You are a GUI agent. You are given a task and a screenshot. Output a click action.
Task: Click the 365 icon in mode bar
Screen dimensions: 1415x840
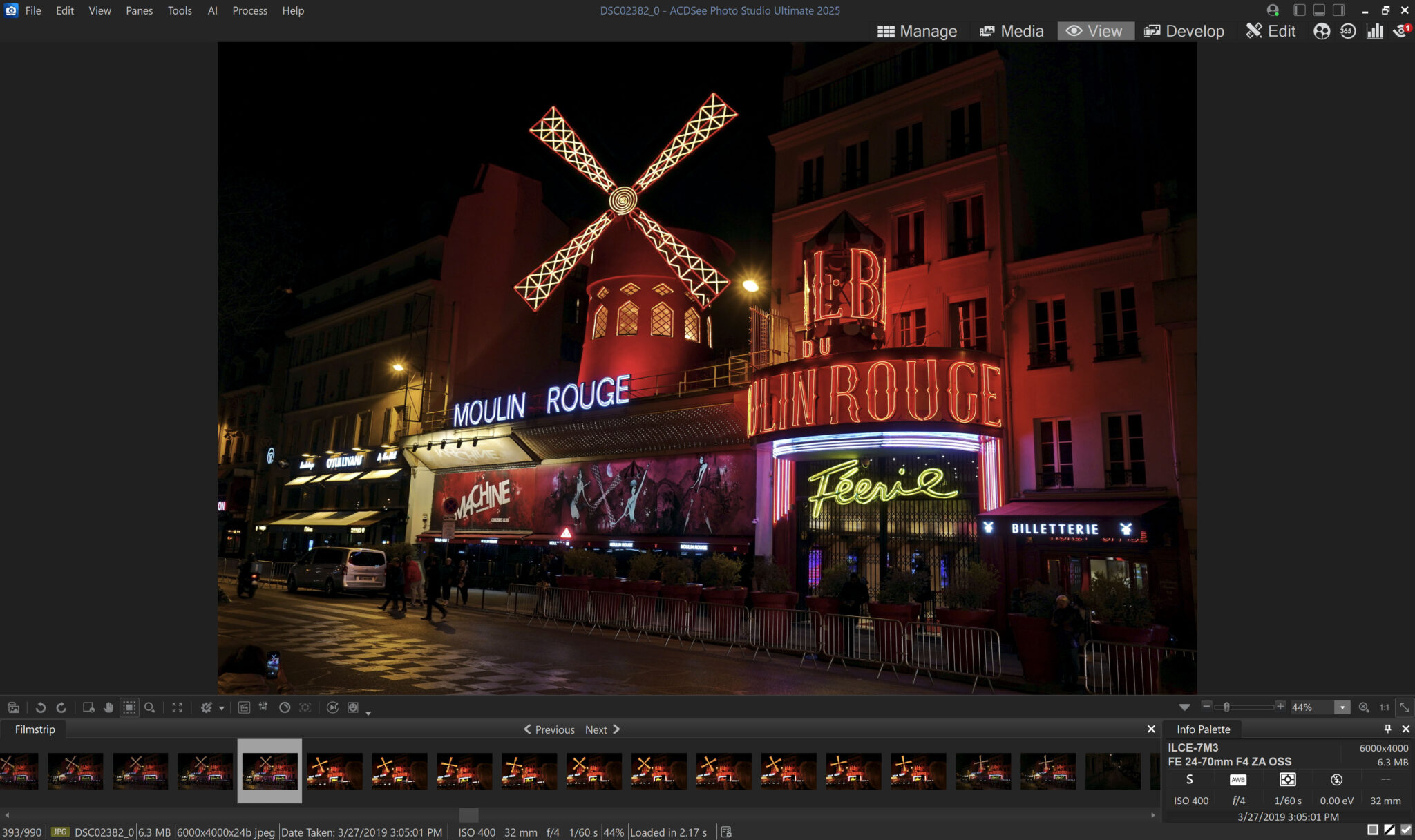point(1347,31)
